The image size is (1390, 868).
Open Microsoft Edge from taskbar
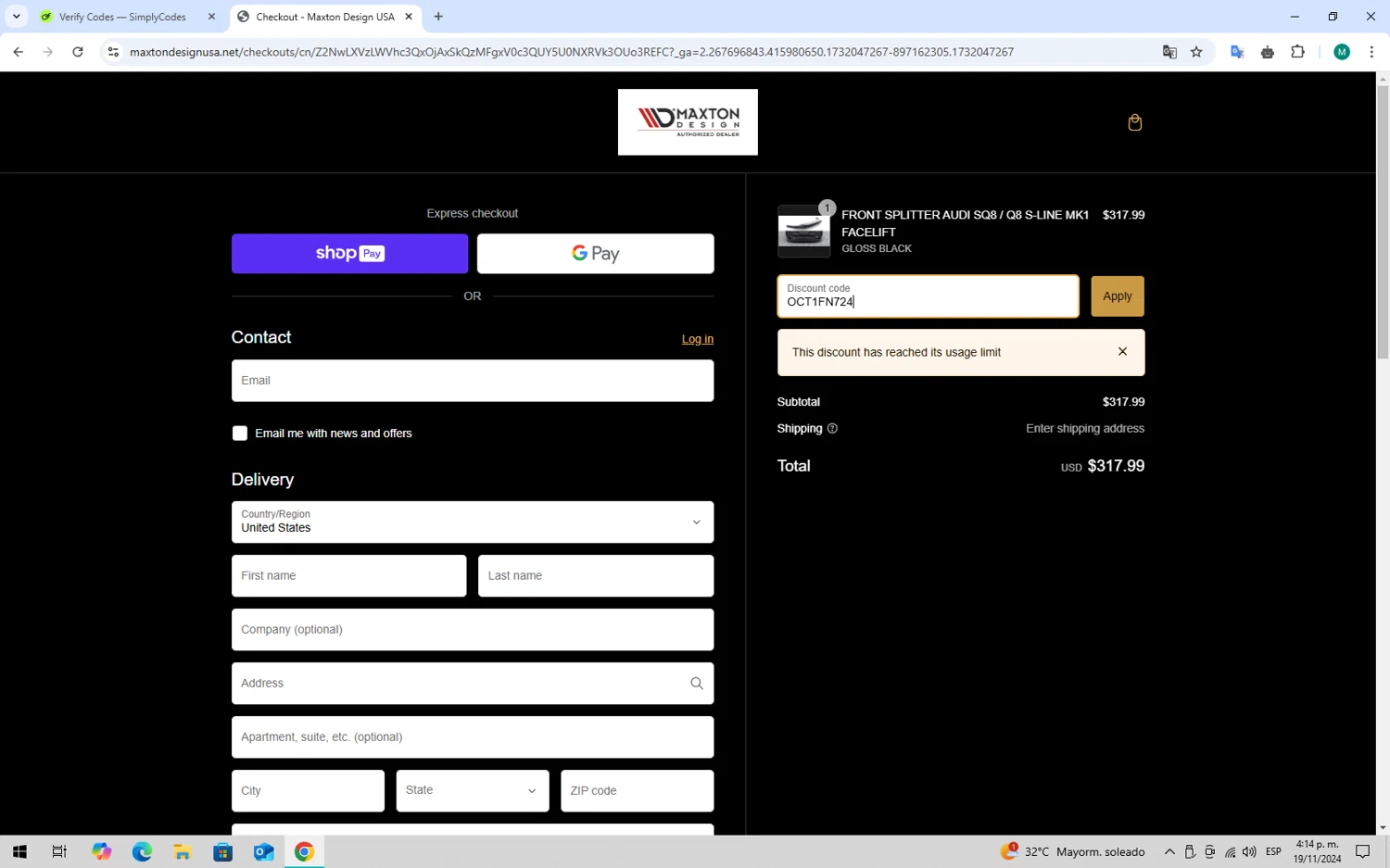142,852
